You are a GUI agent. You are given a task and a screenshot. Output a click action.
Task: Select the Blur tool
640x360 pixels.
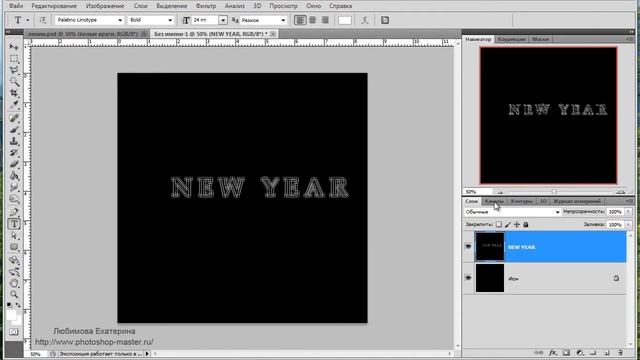[14, 188]
